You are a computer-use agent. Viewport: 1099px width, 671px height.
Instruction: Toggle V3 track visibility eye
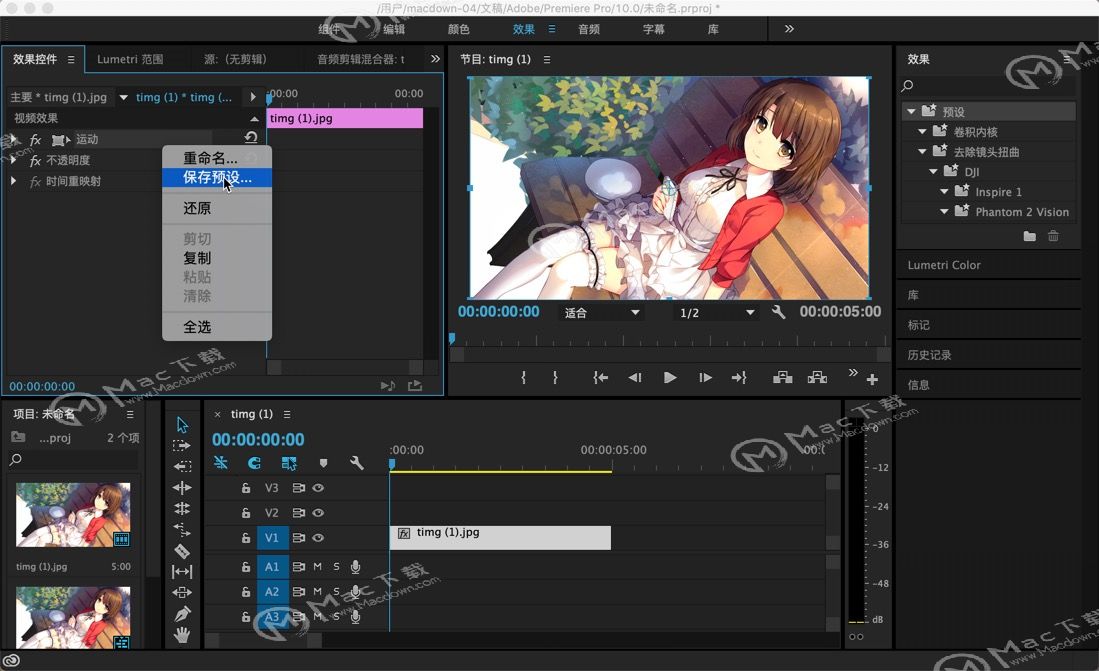(318, 488)
